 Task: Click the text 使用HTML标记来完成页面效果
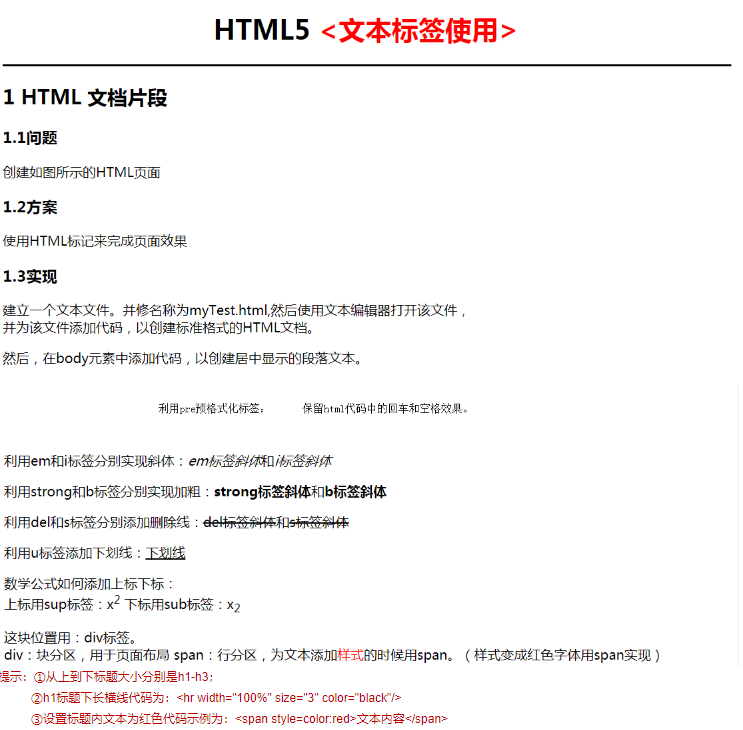tap(95, 241)
